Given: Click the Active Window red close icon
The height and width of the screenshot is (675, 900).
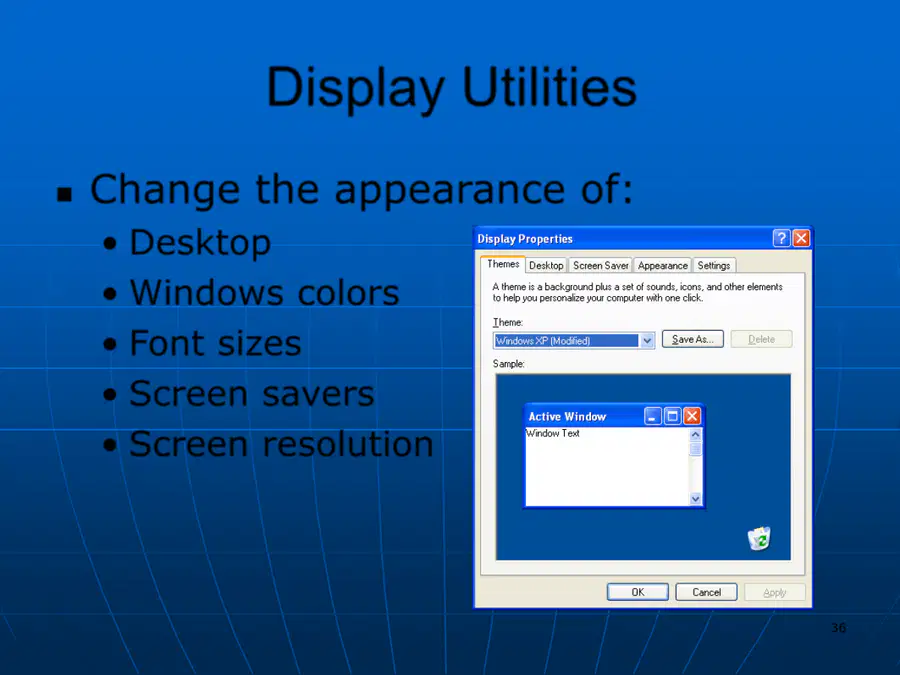Looking at the screenshot, I should pyautogui.click(x=692, y=416).
